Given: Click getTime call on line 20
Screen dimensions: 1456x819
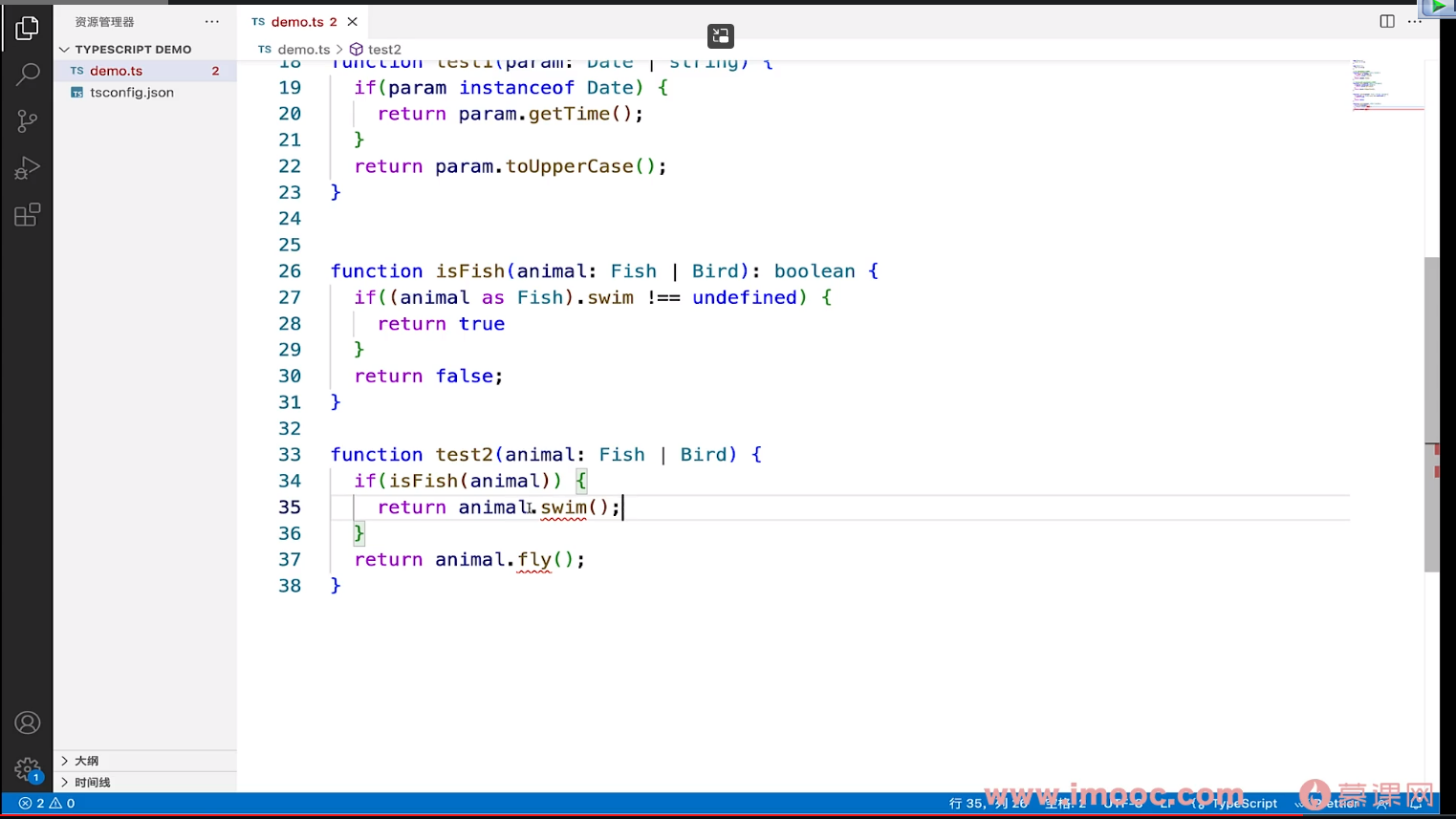Looking at the screenshot, I should pos(569,114).
